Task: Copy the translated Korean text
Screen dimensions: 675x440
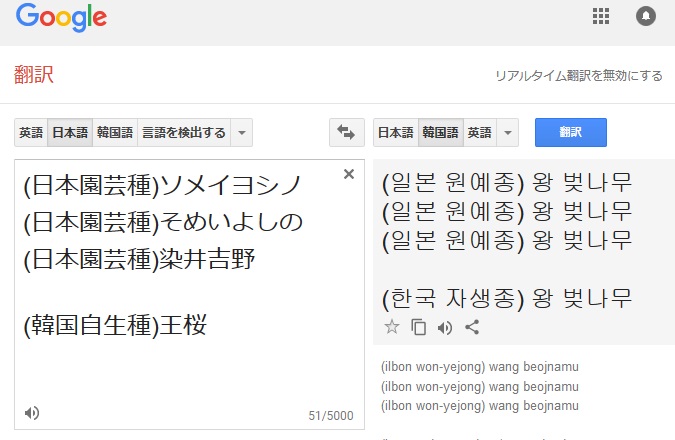Action: click(419, 327)
